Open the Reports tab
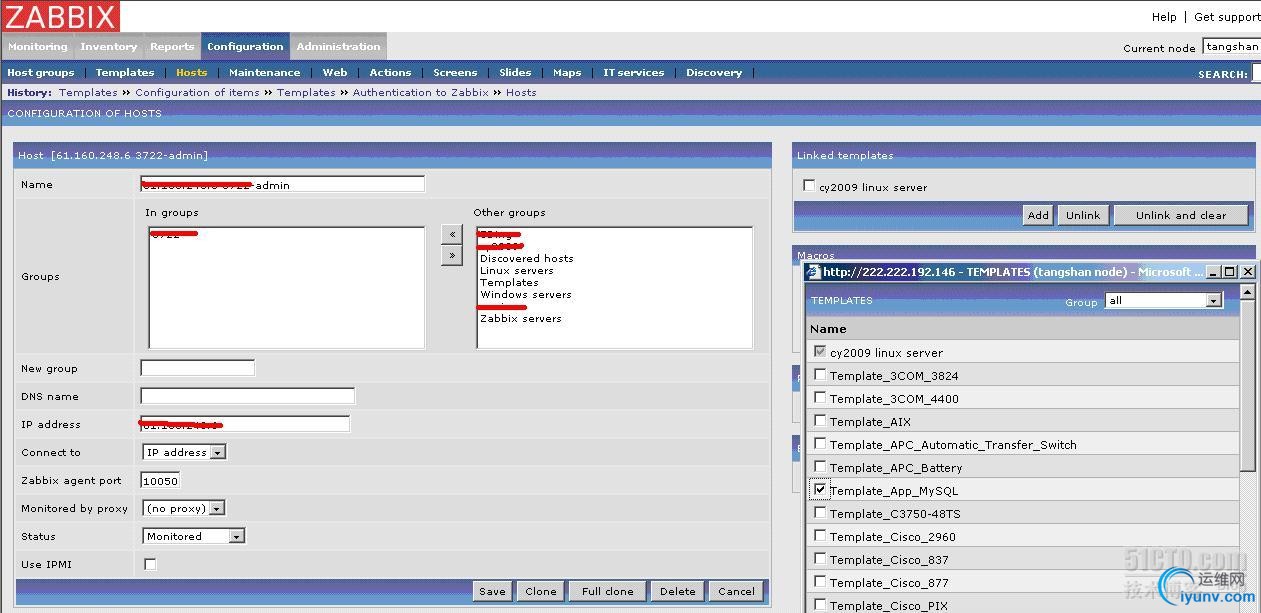Viewport: 1261px width, 613px height. point(172,46)
